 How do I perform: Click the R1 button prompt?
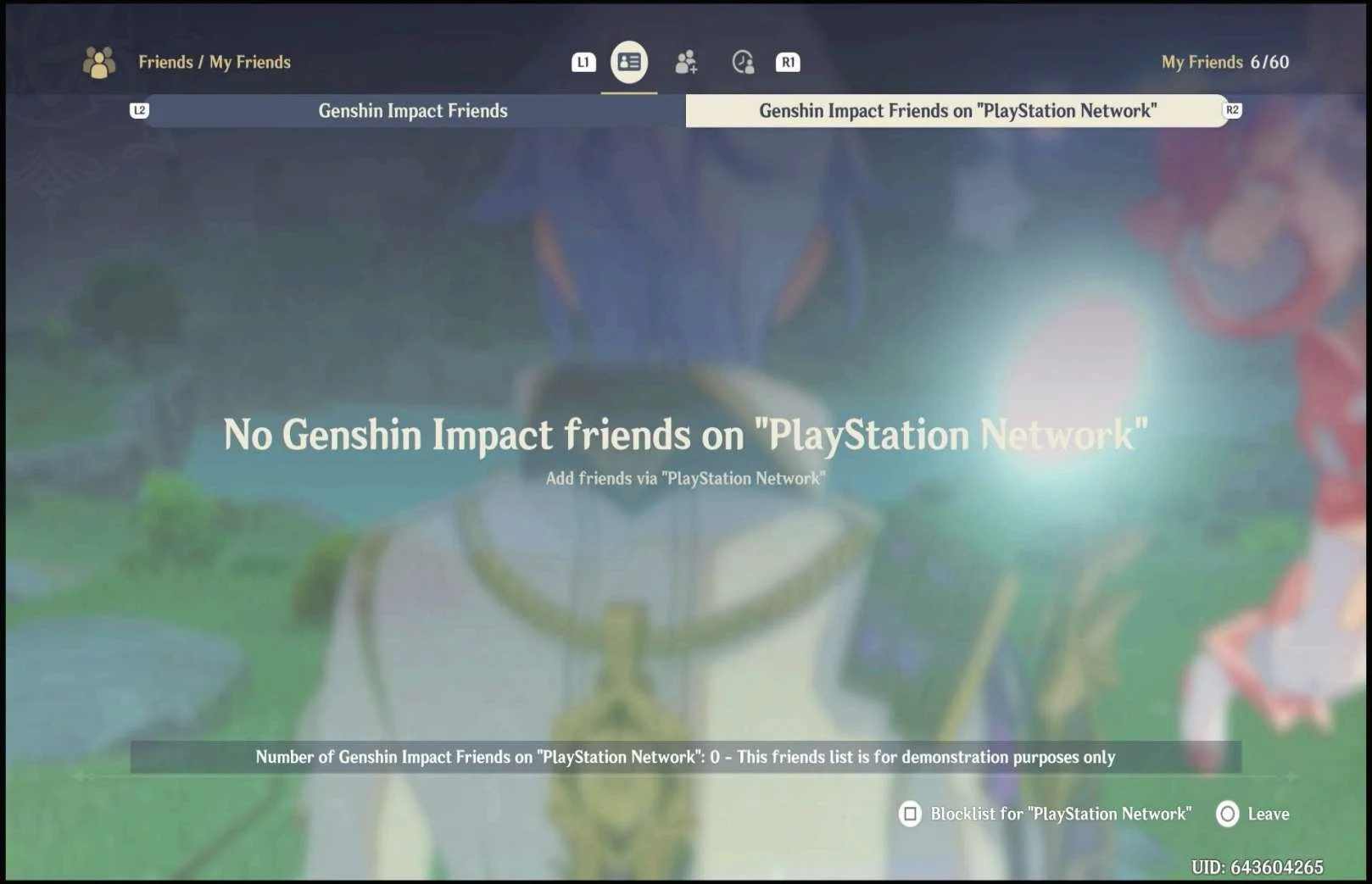(788, 62)
